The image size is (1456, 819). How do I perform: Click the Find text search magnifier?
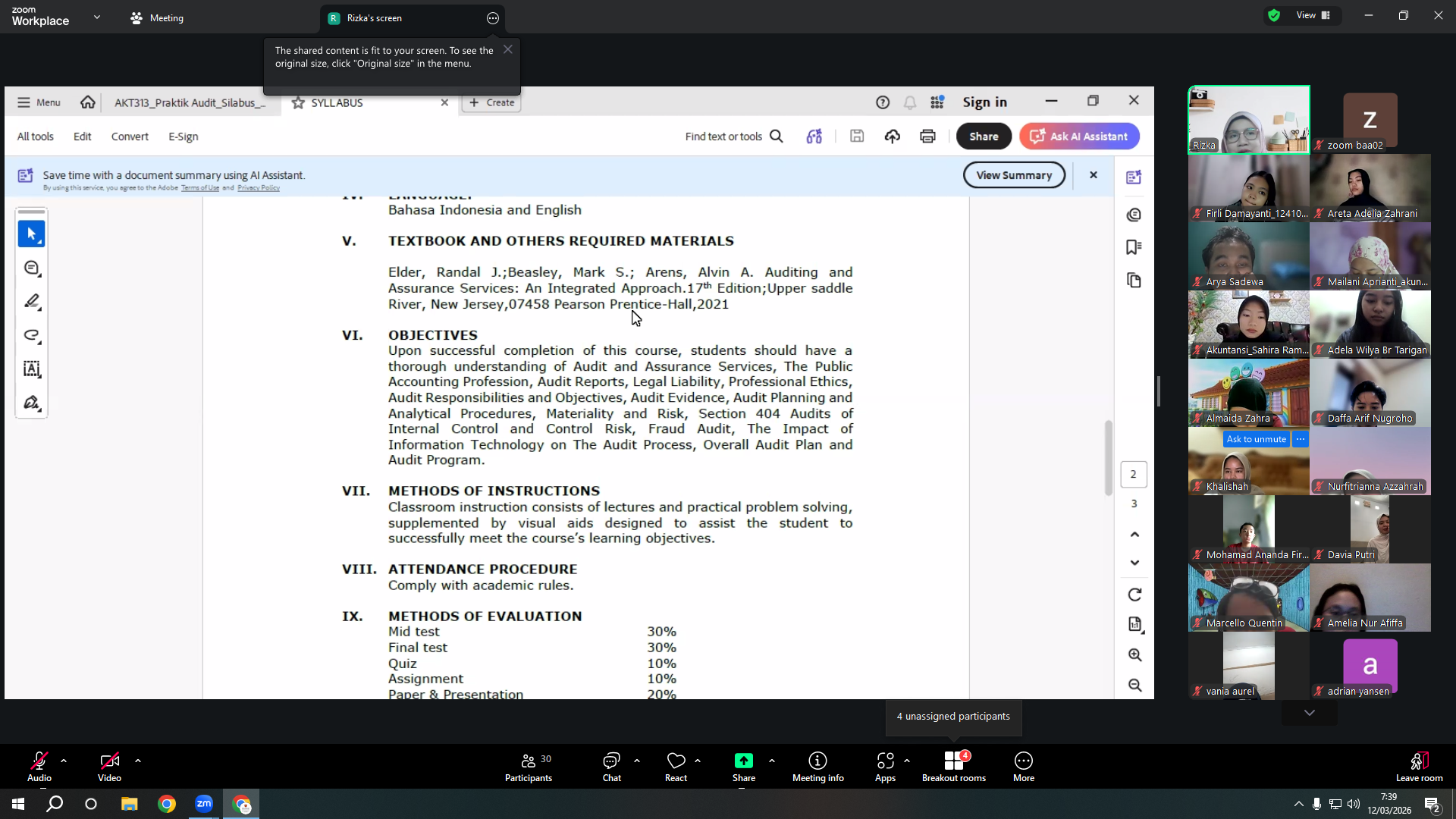(777, 136)
